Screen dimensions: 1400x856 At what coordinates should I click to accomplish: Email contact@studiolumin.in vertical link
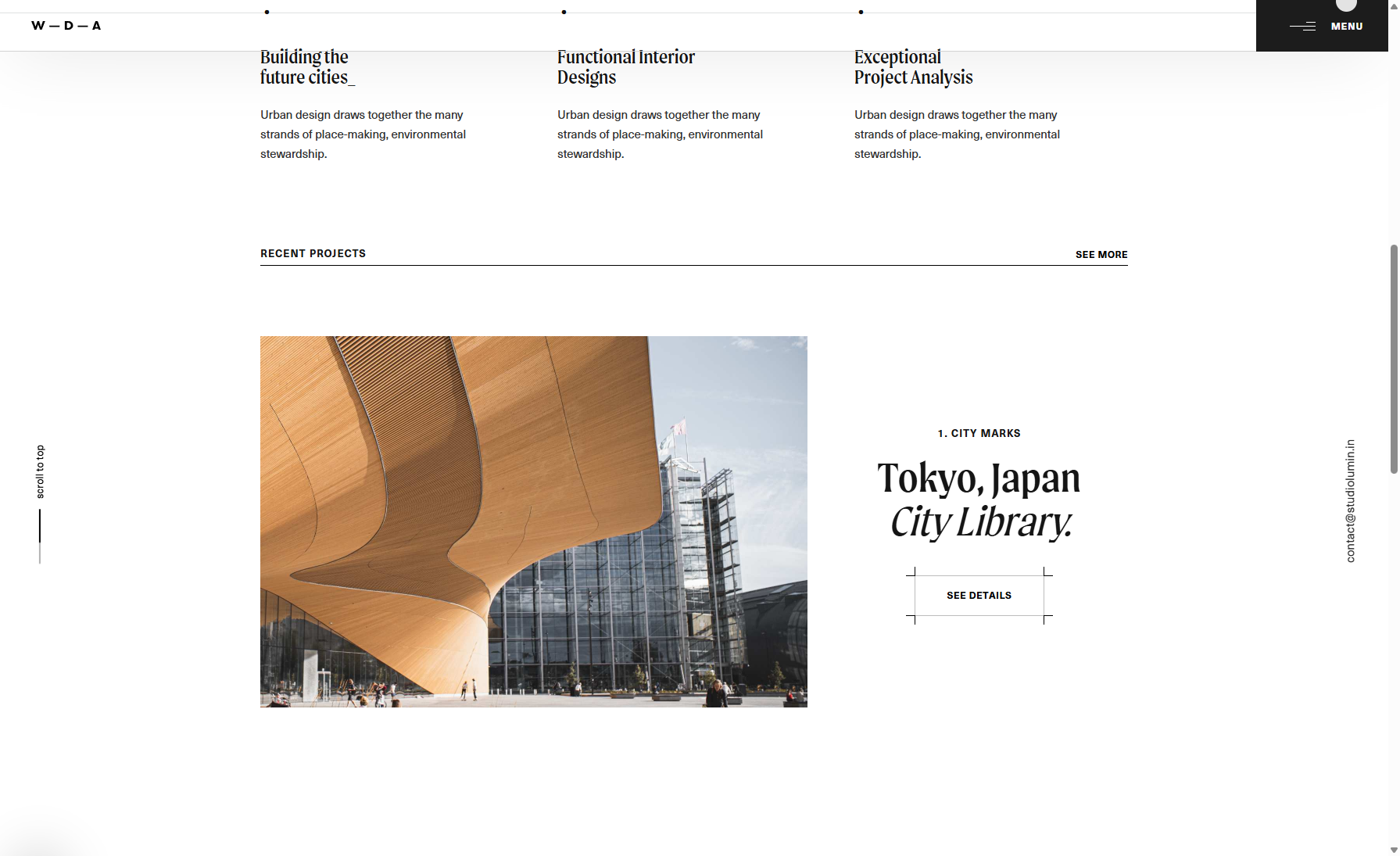tap(1350, 501)
